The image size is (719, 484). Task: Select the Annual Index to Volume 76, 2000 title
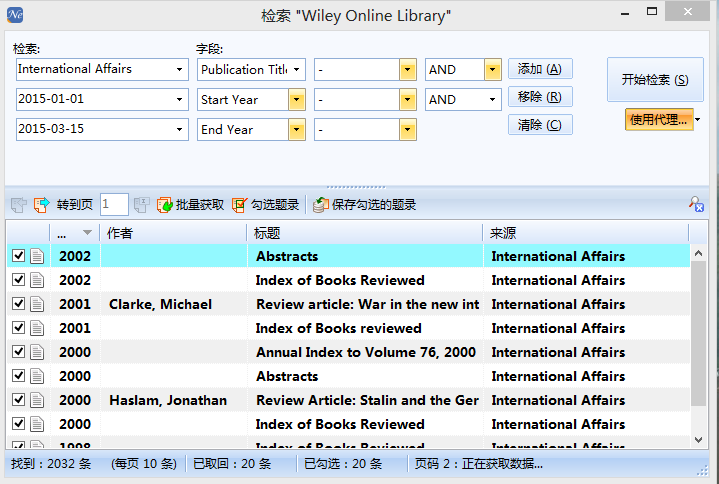[366, 352]
